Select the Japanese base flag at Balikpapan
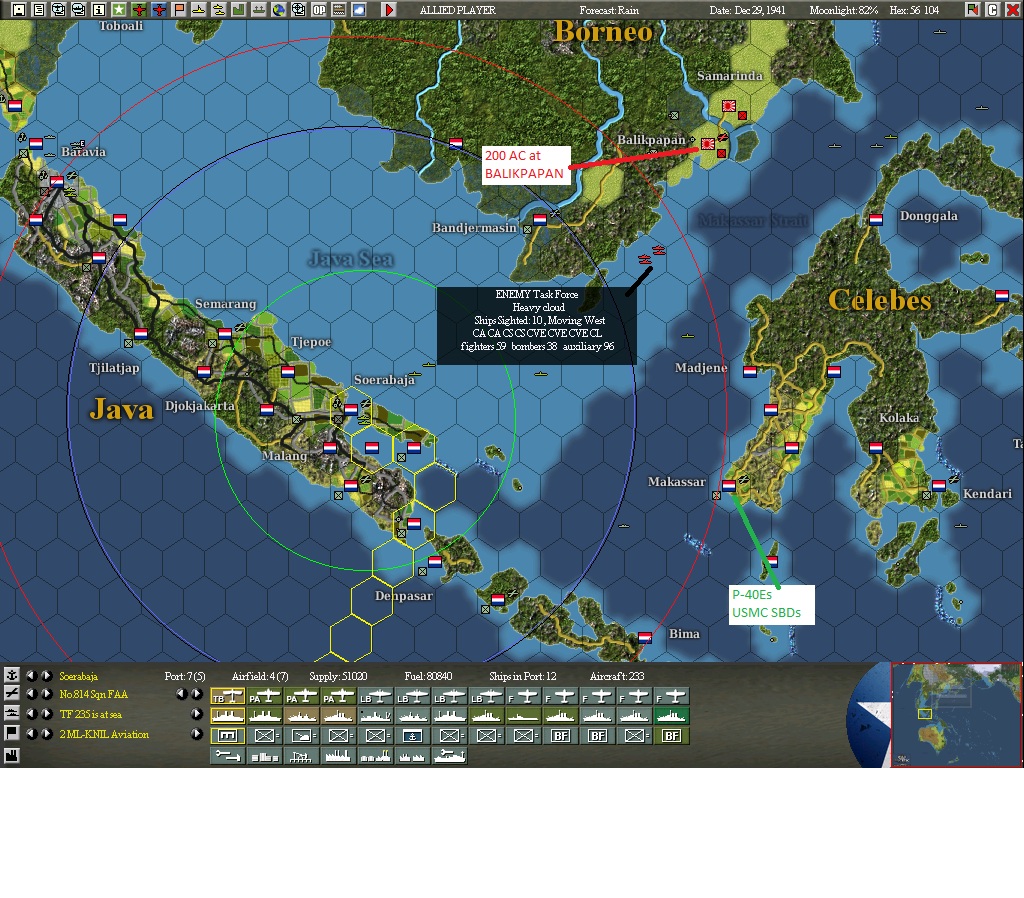The width and height of the screenshot is (1024, 898). (x=707, y=144)
